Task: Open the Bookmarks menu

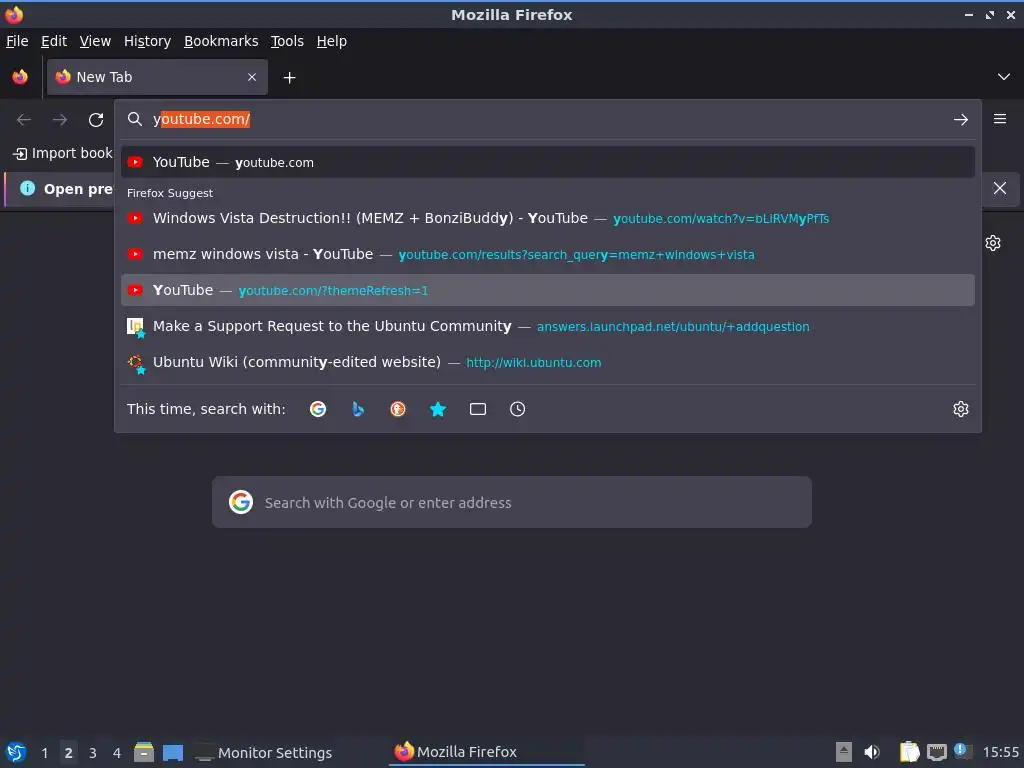Action: 221,41
